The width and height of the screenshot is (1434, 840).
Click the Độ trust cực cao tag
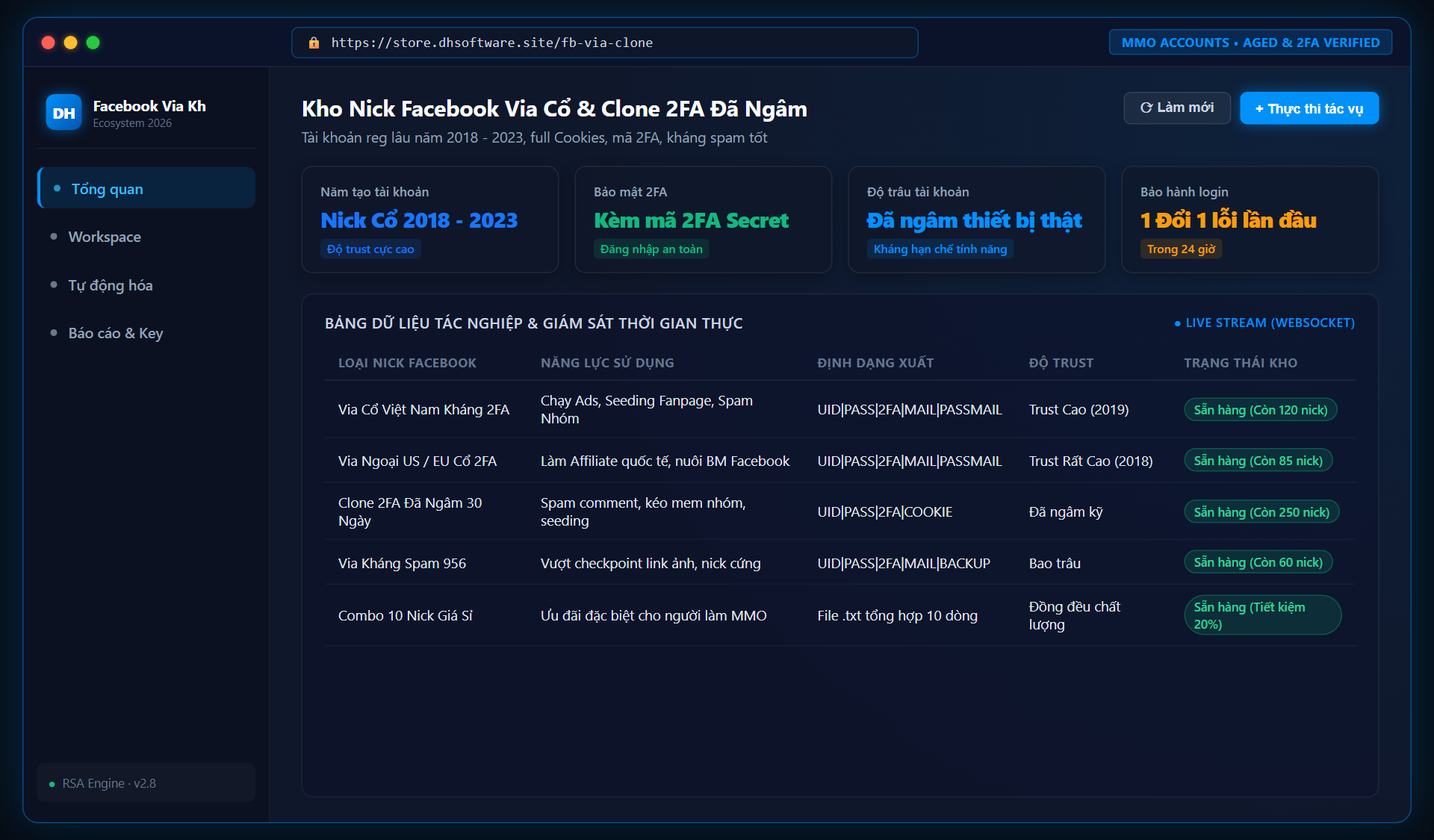point(370,249)
